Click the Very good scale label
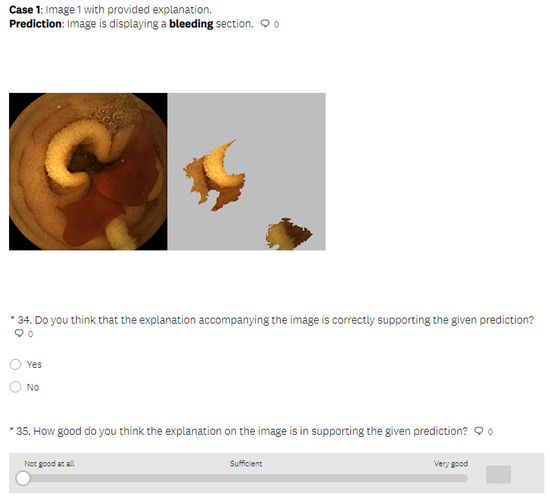 click(451, 464)
